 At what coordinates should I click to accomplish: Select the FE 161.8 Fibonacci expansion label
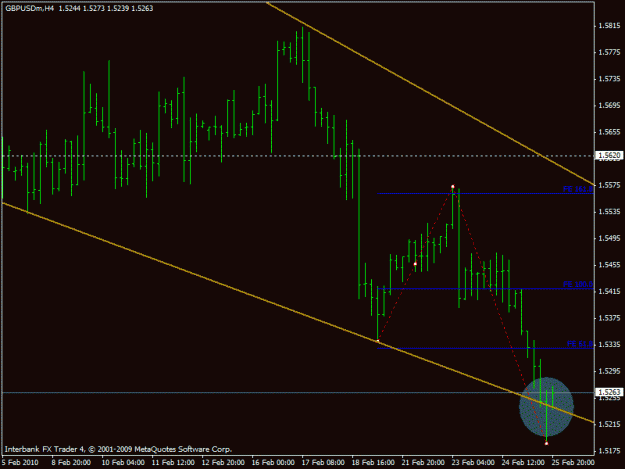coord(578,189)
